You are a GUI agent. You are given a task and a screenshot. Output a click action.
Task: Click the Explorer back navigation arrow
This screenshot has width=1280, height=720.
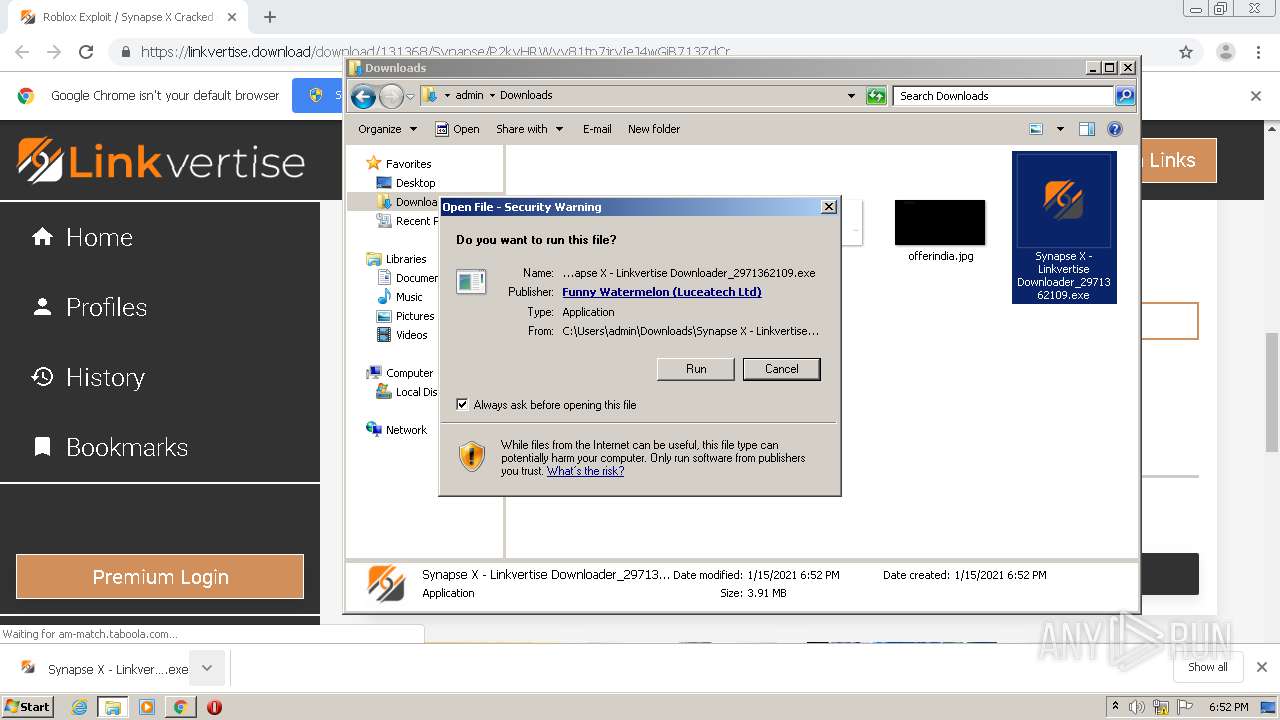(x=363, y=96)
